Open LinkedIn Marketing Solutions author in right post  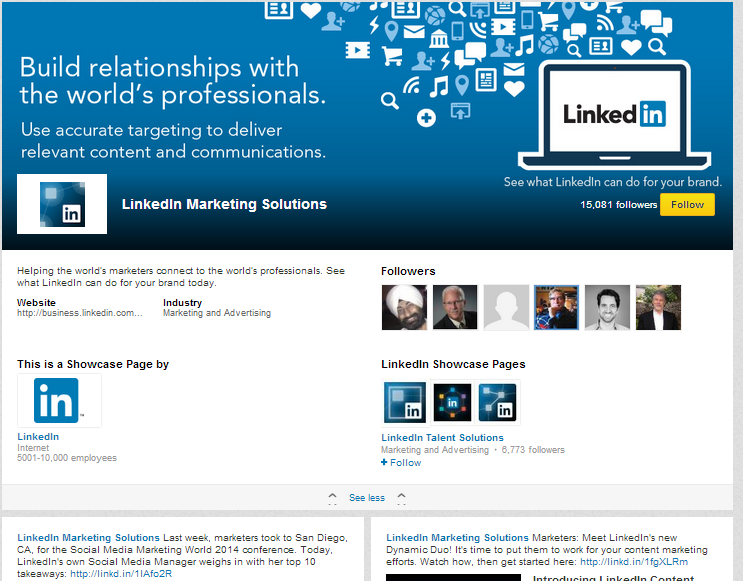457,537
